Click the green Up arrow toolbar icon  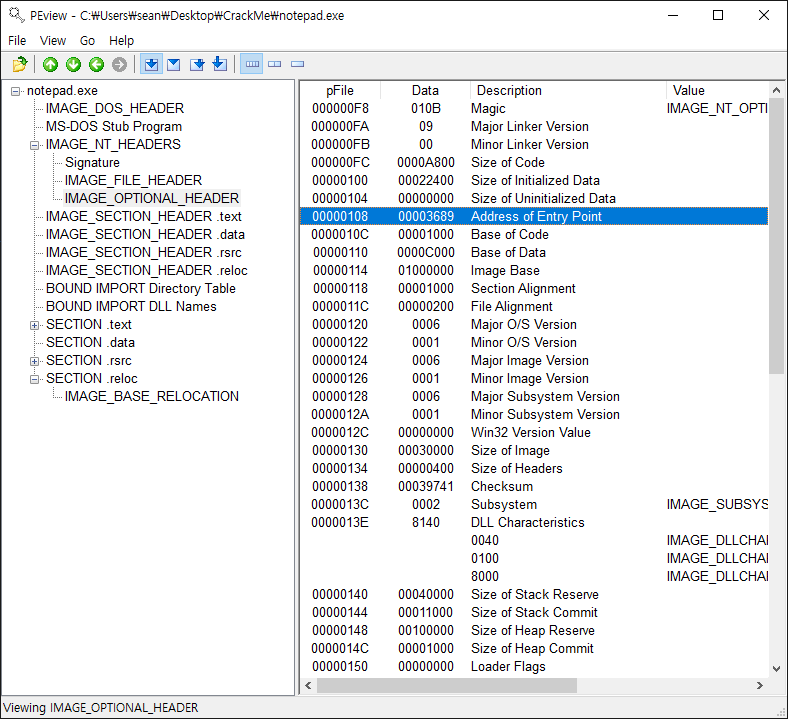point(50,64)
